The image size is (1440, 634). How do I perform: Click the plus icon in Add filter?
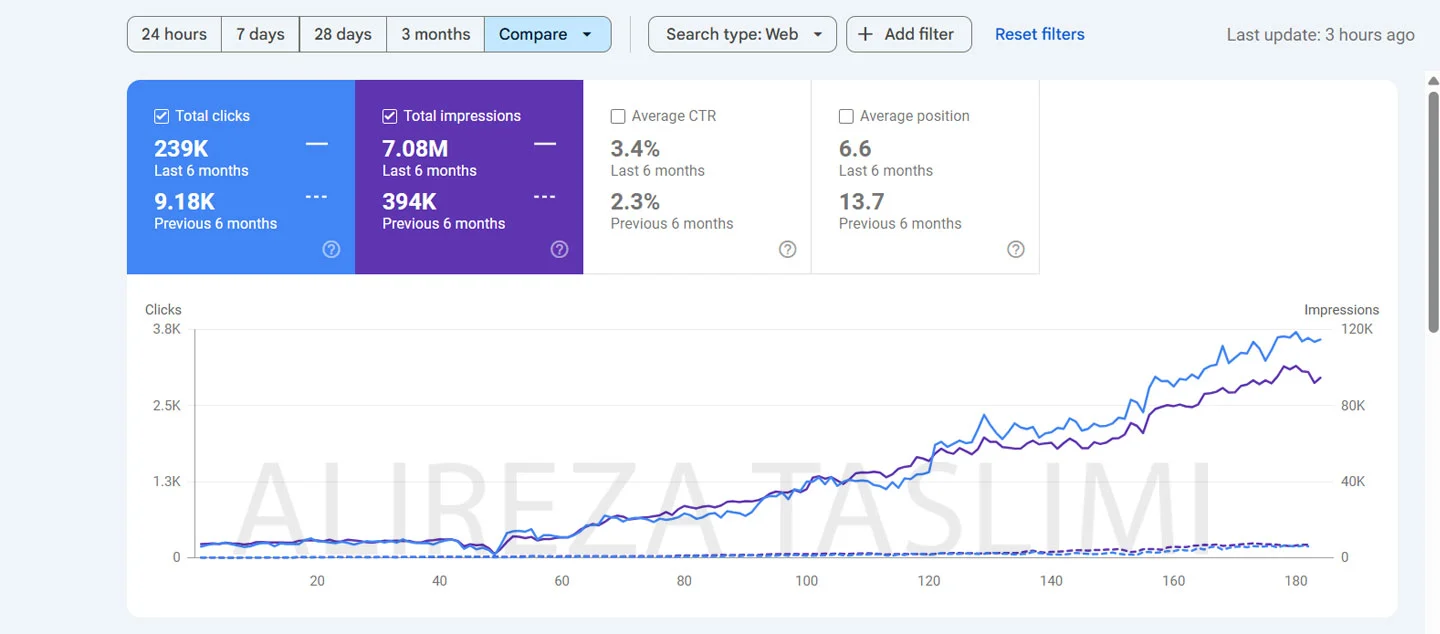[x=866, y=34]
